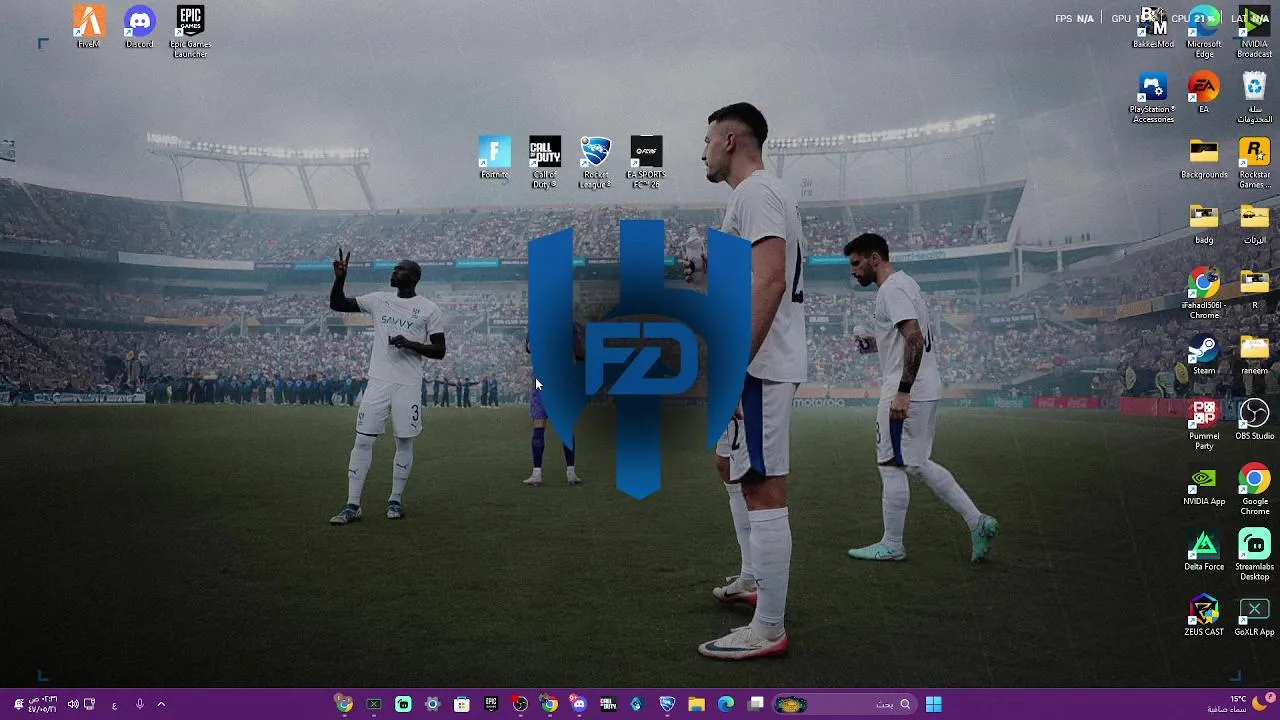The image size is (1280, 720).
Task: Select the Fortnite desktop shortcut
Action: (494, 158)
